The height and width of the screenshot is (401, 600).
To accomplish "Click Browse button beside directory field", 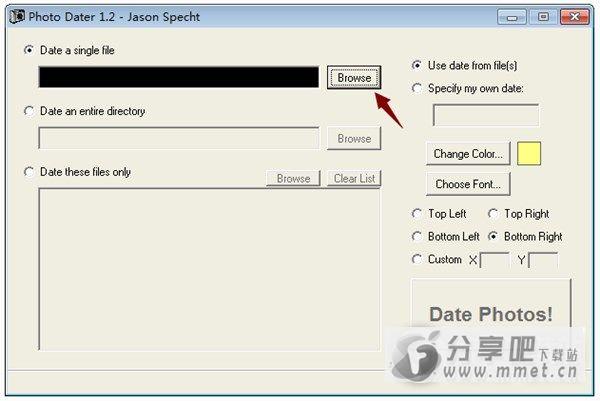I will (x=354, y=139).
